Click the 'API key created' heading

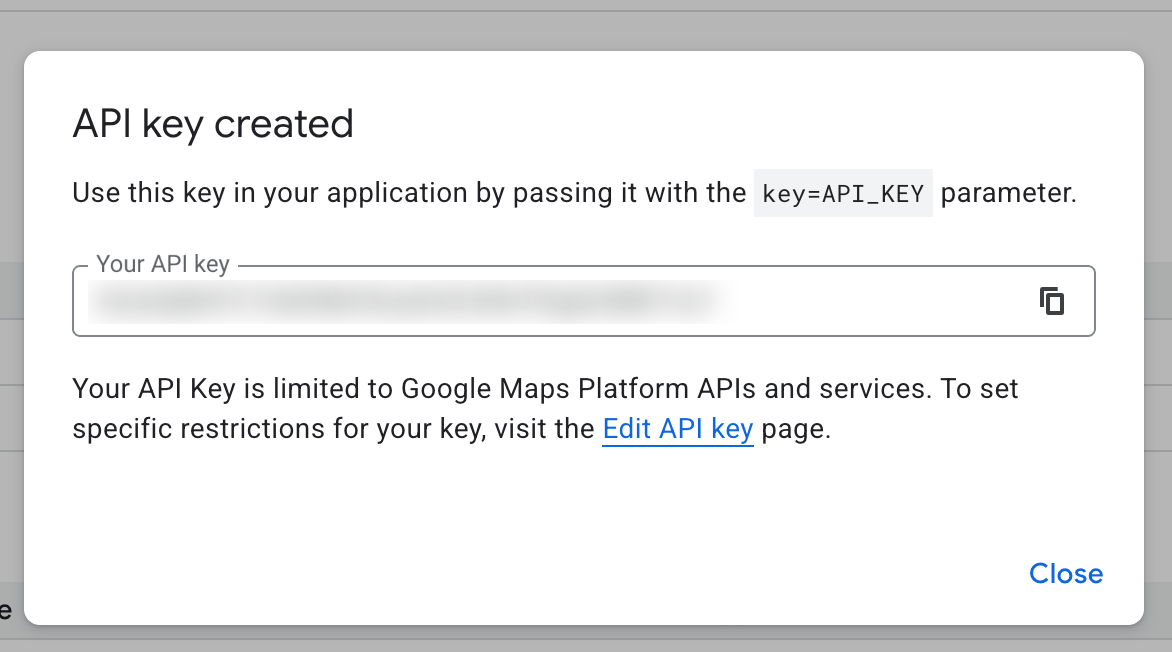pos(213,124)
